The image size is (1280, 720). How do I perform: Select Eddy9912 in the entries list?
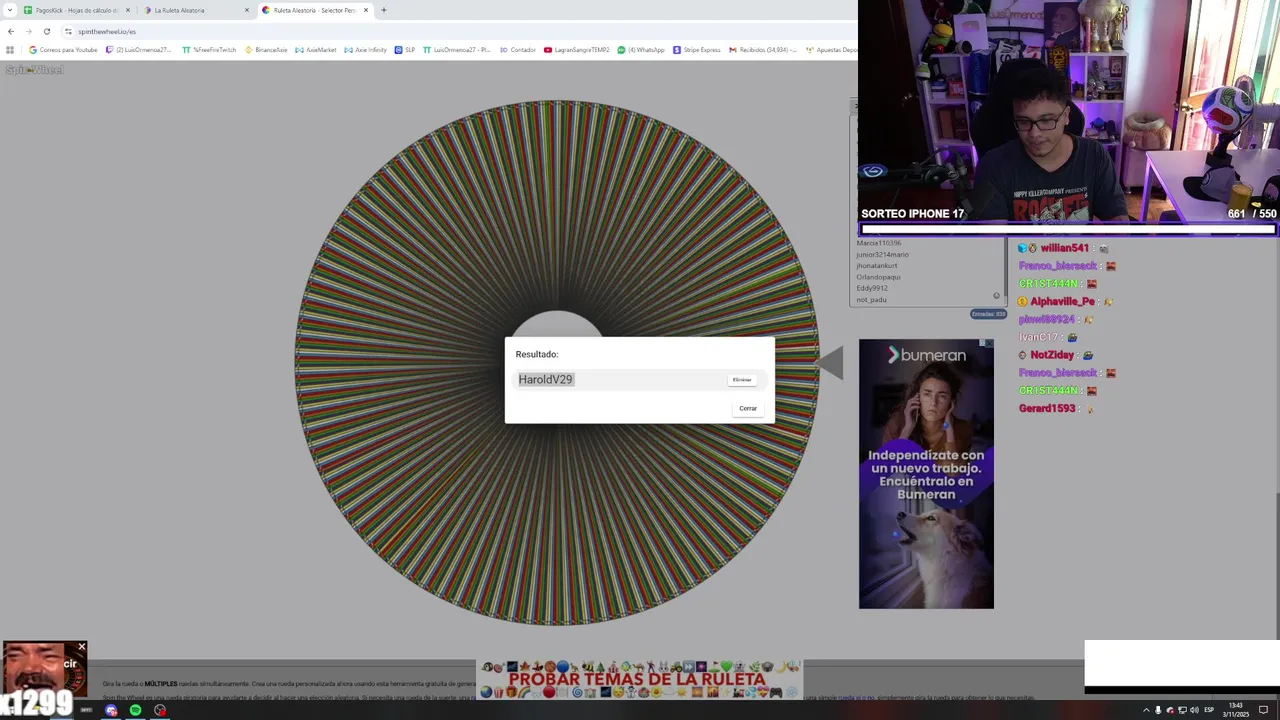tap(872, 288)
